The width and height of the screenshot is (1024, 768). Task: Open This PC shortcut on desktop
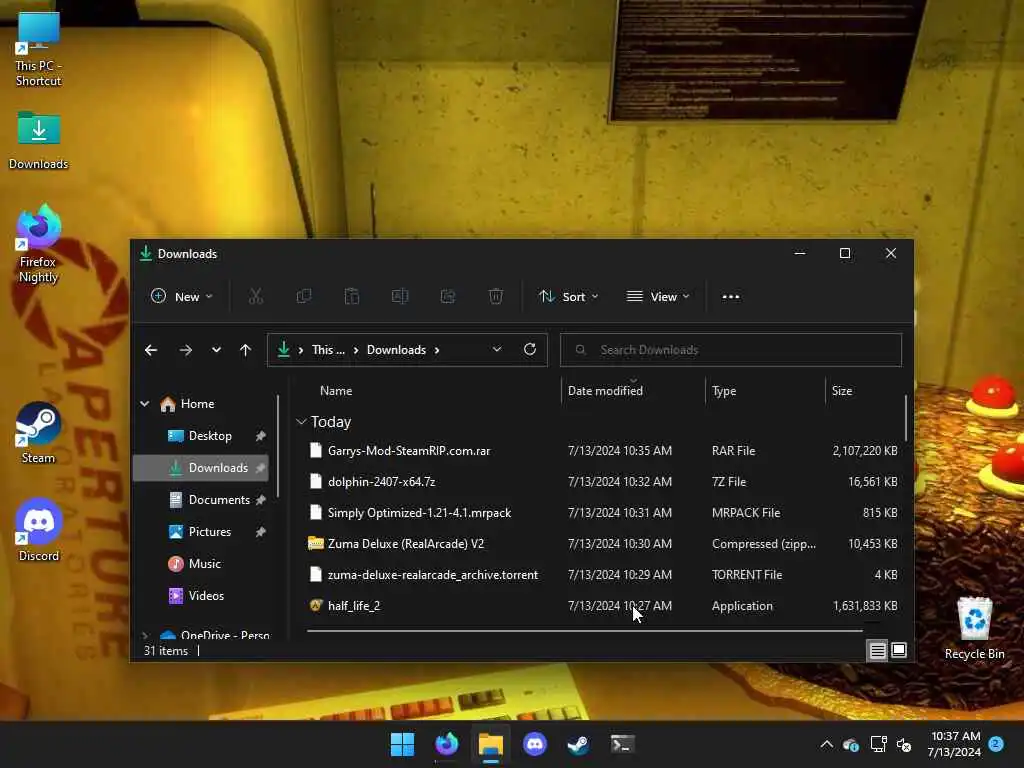(x=39, y=50)
